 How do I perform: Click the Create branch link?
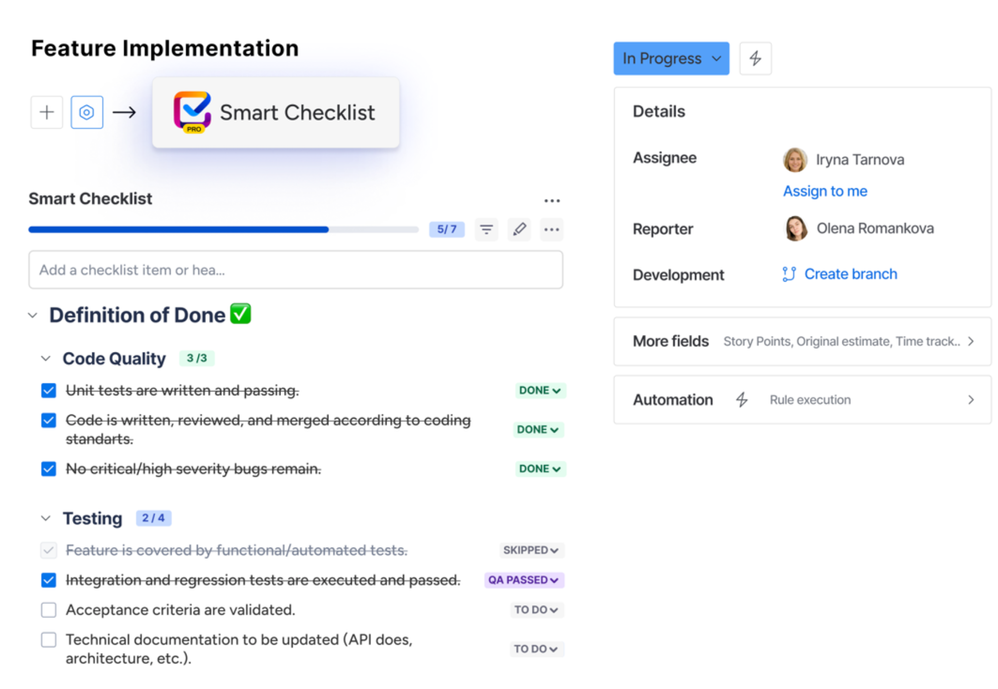(848, 274)
